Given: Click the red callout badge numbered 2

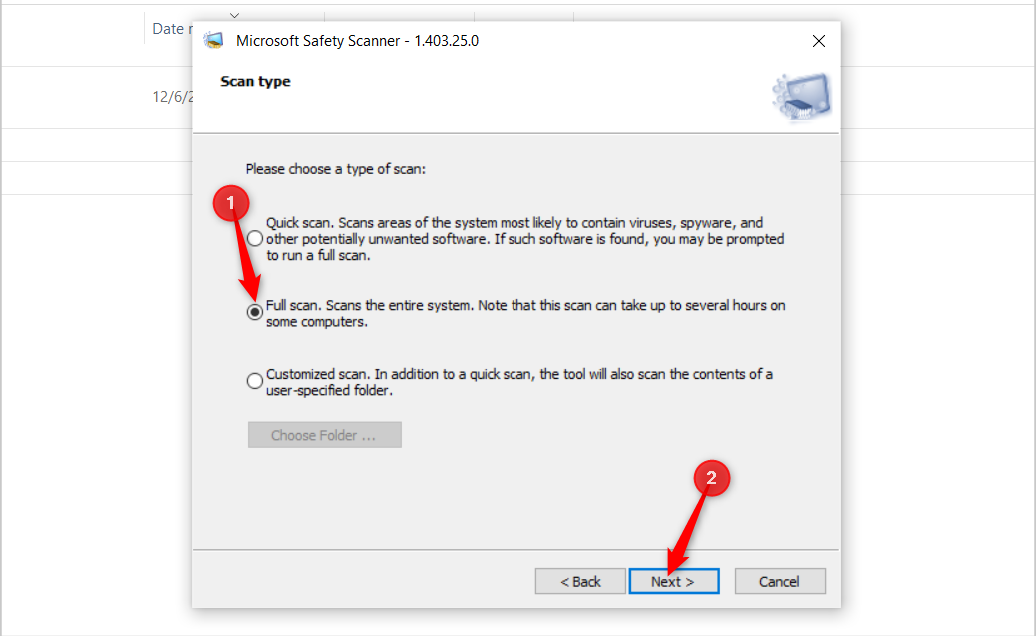Looking at the screenshot, I should tap(712, 478).
